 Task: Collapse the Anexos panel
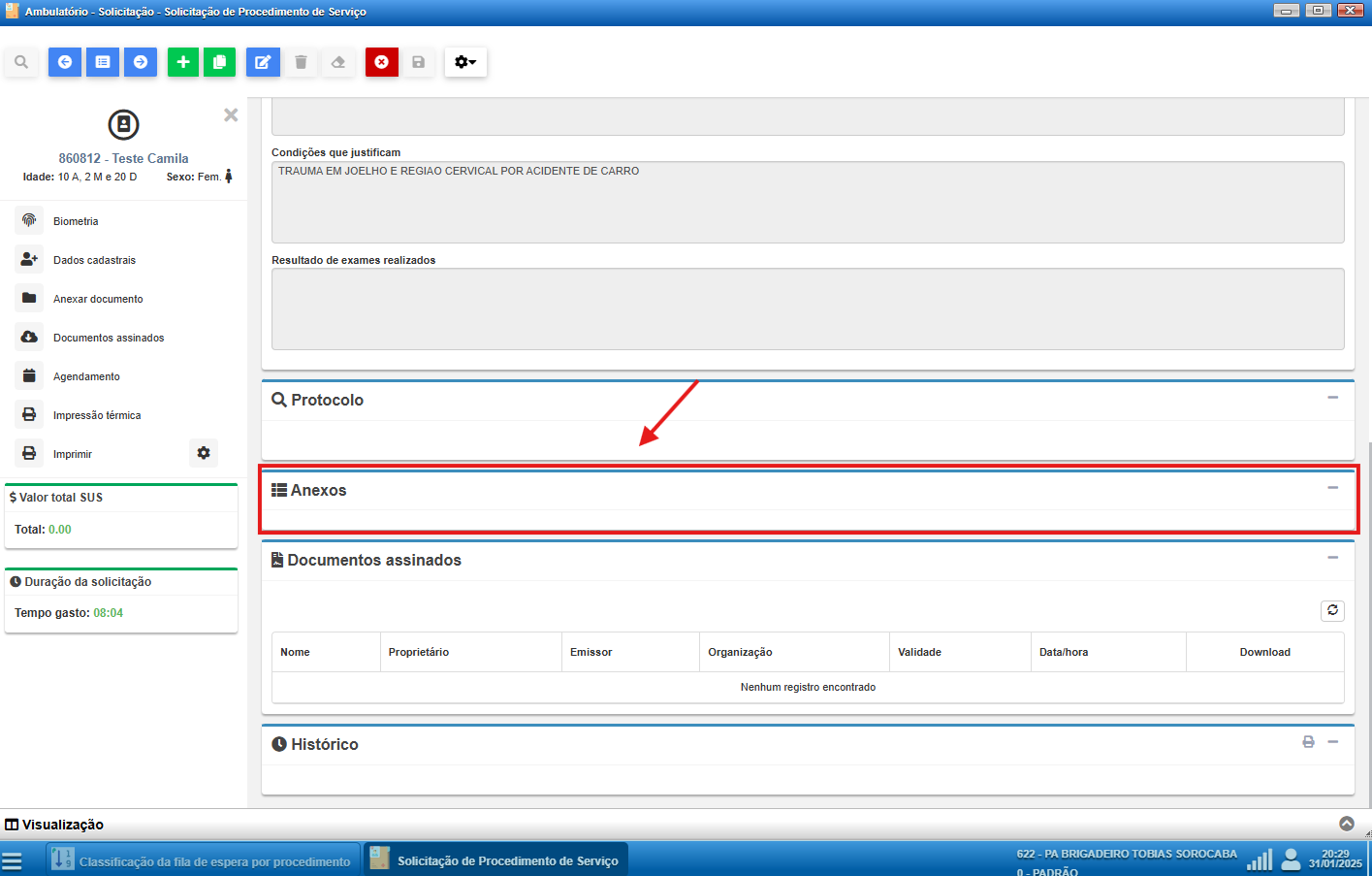(x=1333, y=488)
